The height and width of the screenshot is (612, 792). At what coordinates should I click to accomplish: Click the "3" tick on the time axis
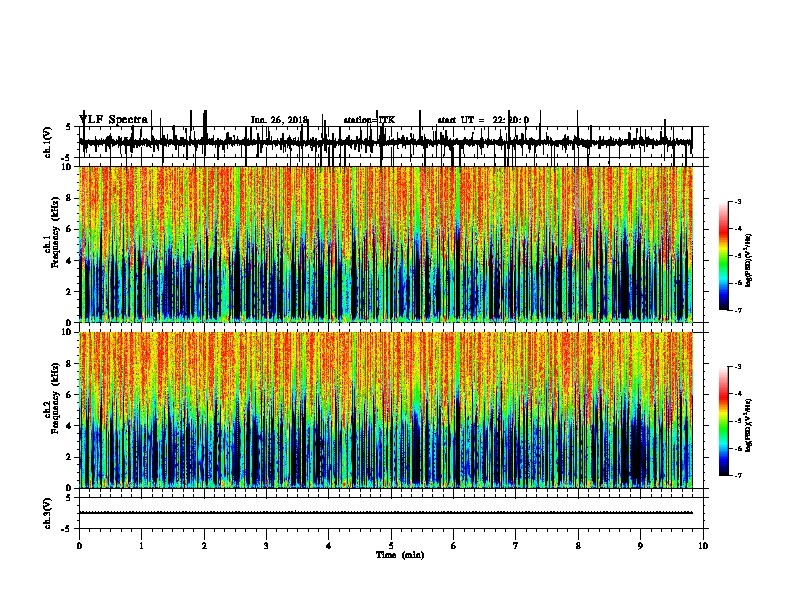pos(266,546)
